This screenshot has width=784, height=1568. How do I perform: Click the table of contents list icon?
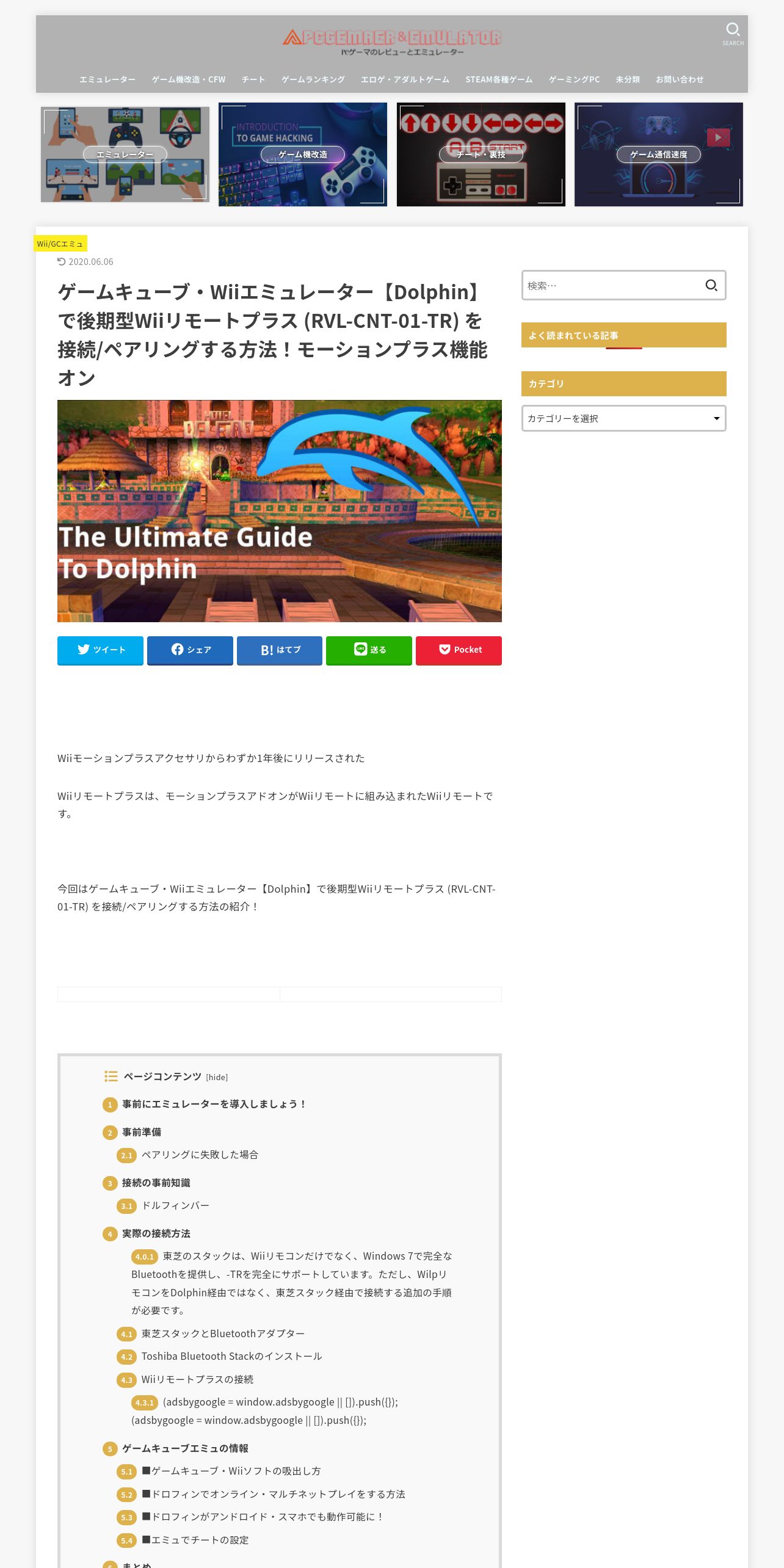(x=111, y=1076)
